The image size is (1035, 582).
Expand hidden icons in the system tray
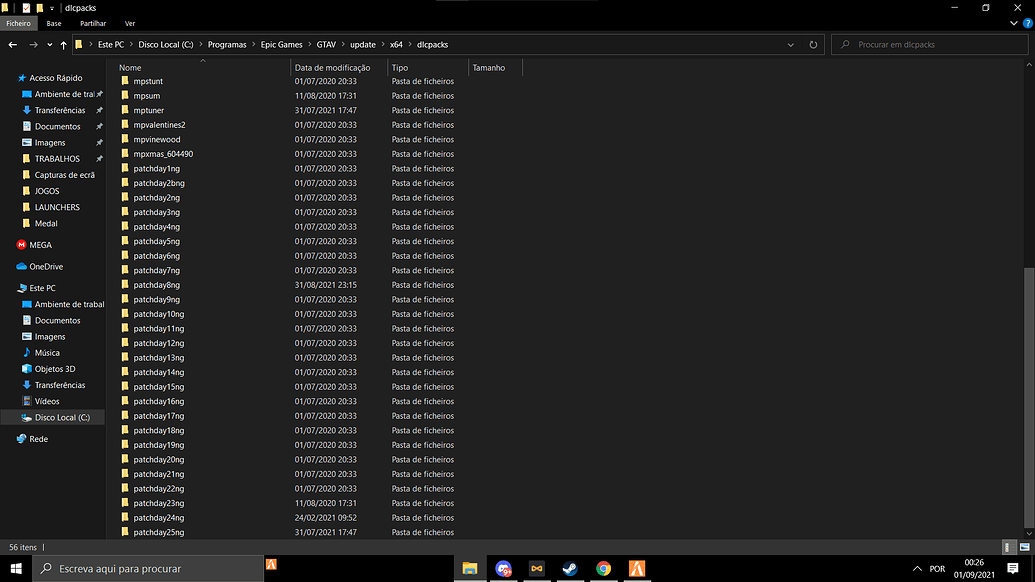(916, 568)
